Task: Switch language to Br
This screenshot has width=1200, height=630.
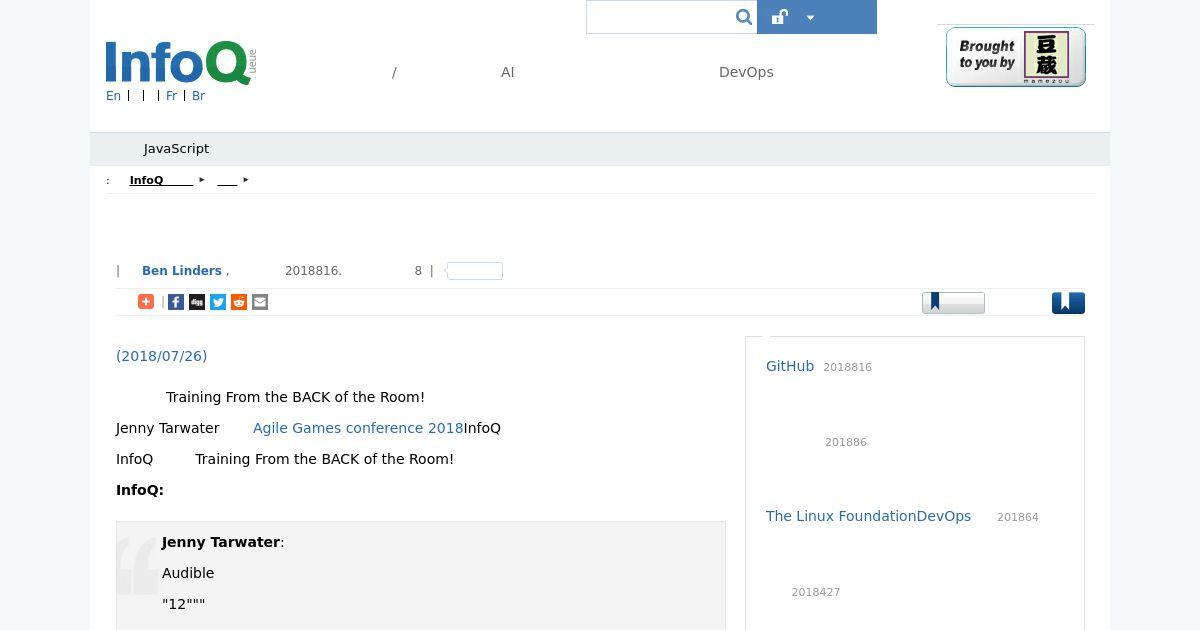Action: pos(198,96)
